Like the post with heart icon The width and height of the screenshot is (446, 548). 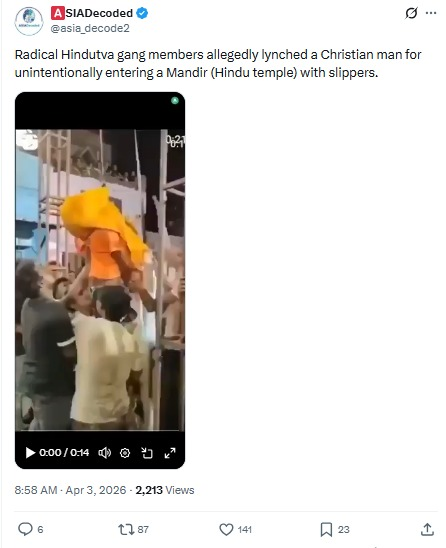click(226, 529)
